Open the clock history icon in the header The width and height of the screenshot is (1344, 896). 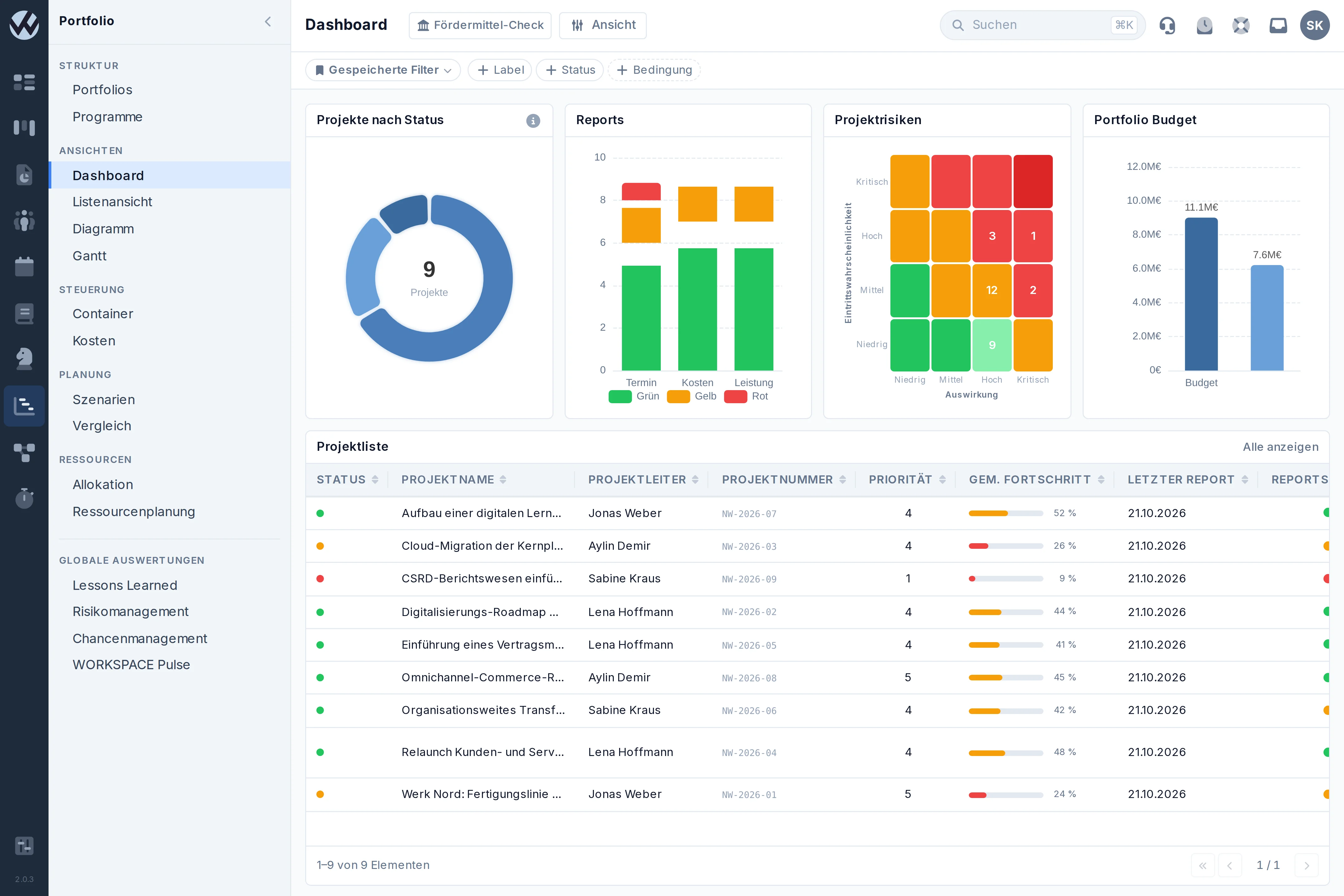pyautogui.click(x=1205, y=25)
